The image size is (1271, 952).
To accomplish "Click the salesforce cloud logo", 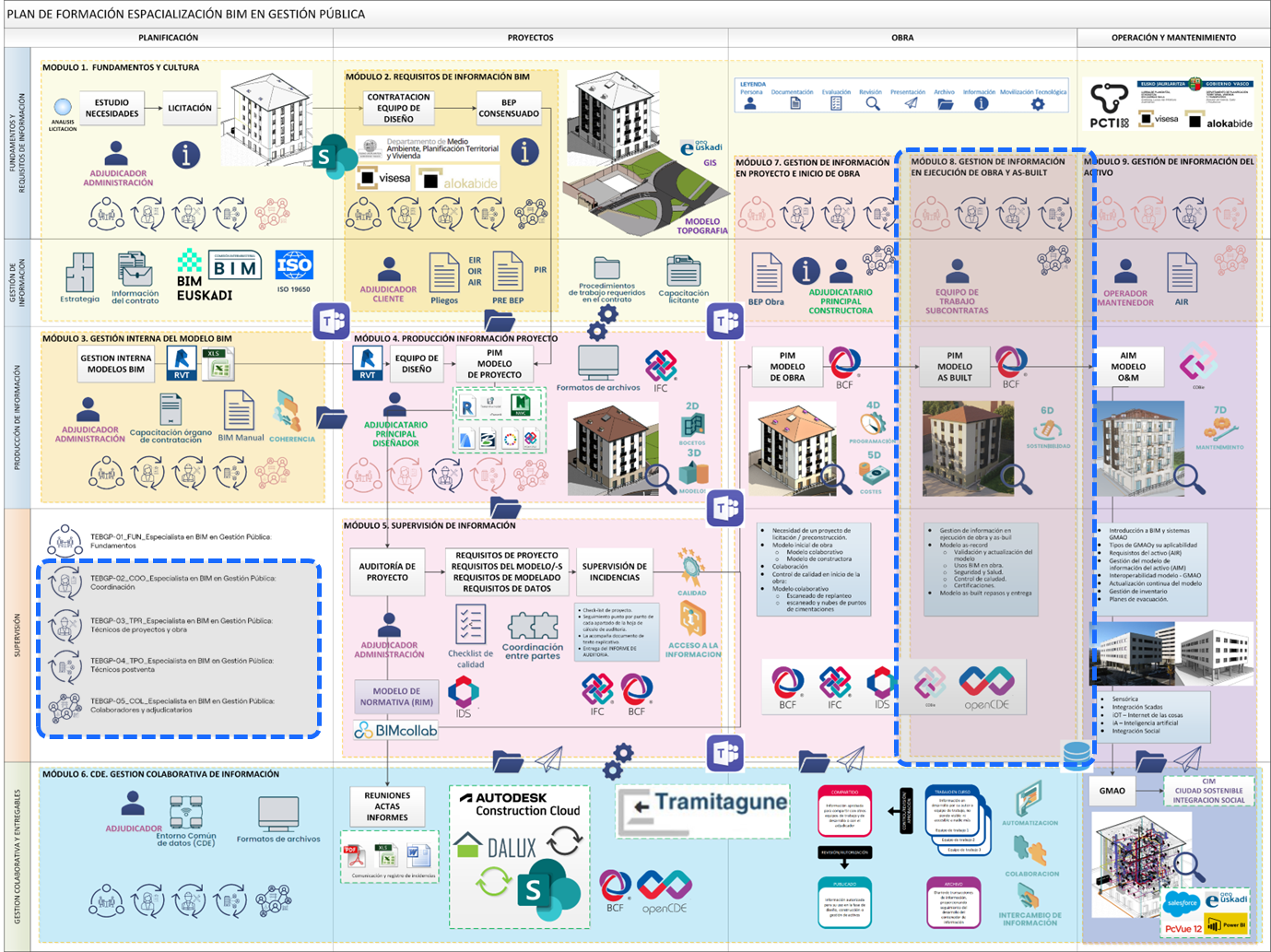I will [1182, 901].
